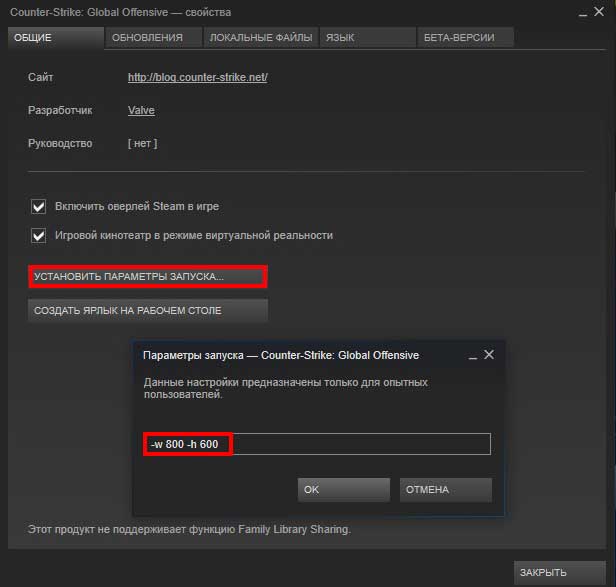Open the blog.counter-strike.net link
Screen dimensions: 616x587
pos(198,77)
